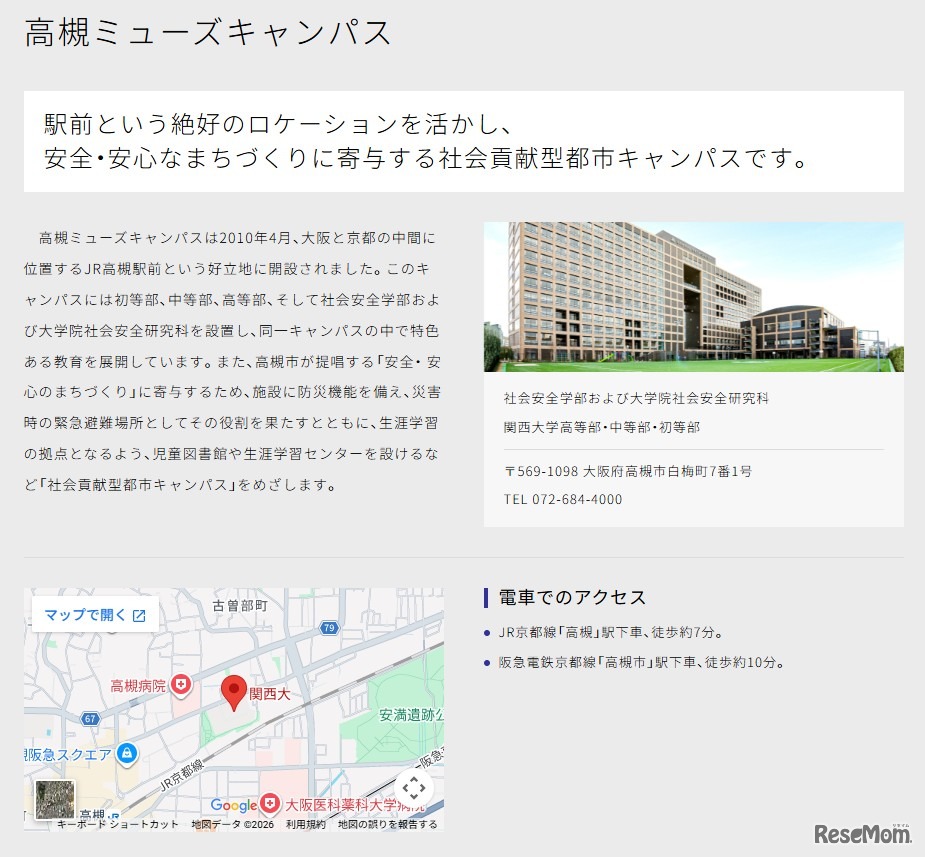Click the JR京都線 railway label on map
925x857 pixels.
pos(182,775)
